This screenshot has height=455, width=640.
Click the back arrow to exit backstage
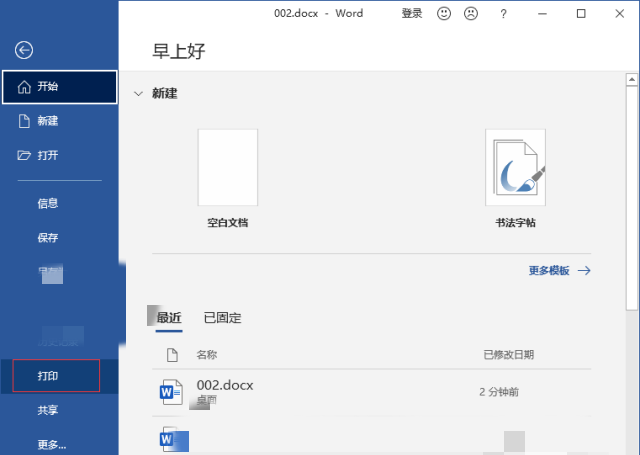pyautogui.click(x=24, y=51)
